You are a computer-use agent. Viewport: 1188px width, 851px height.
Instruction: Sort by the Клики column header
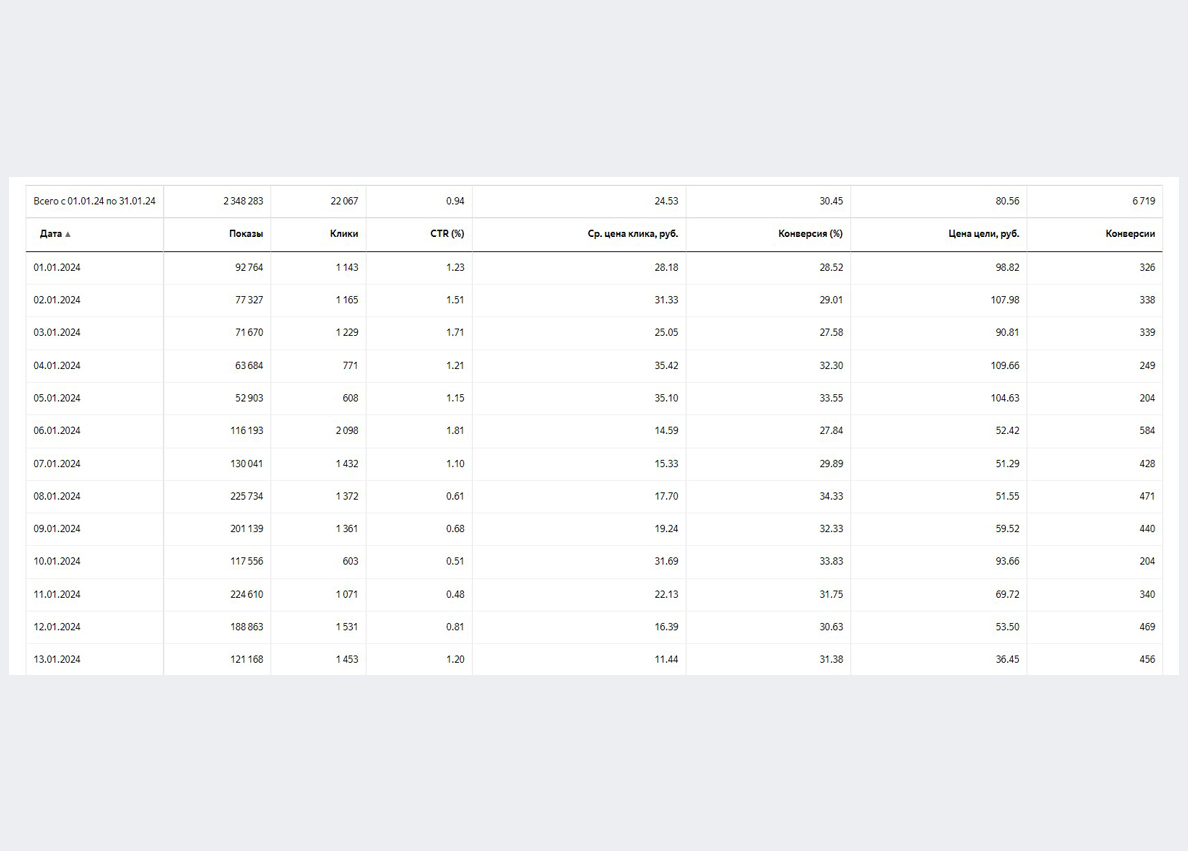(x=344, y=234)
